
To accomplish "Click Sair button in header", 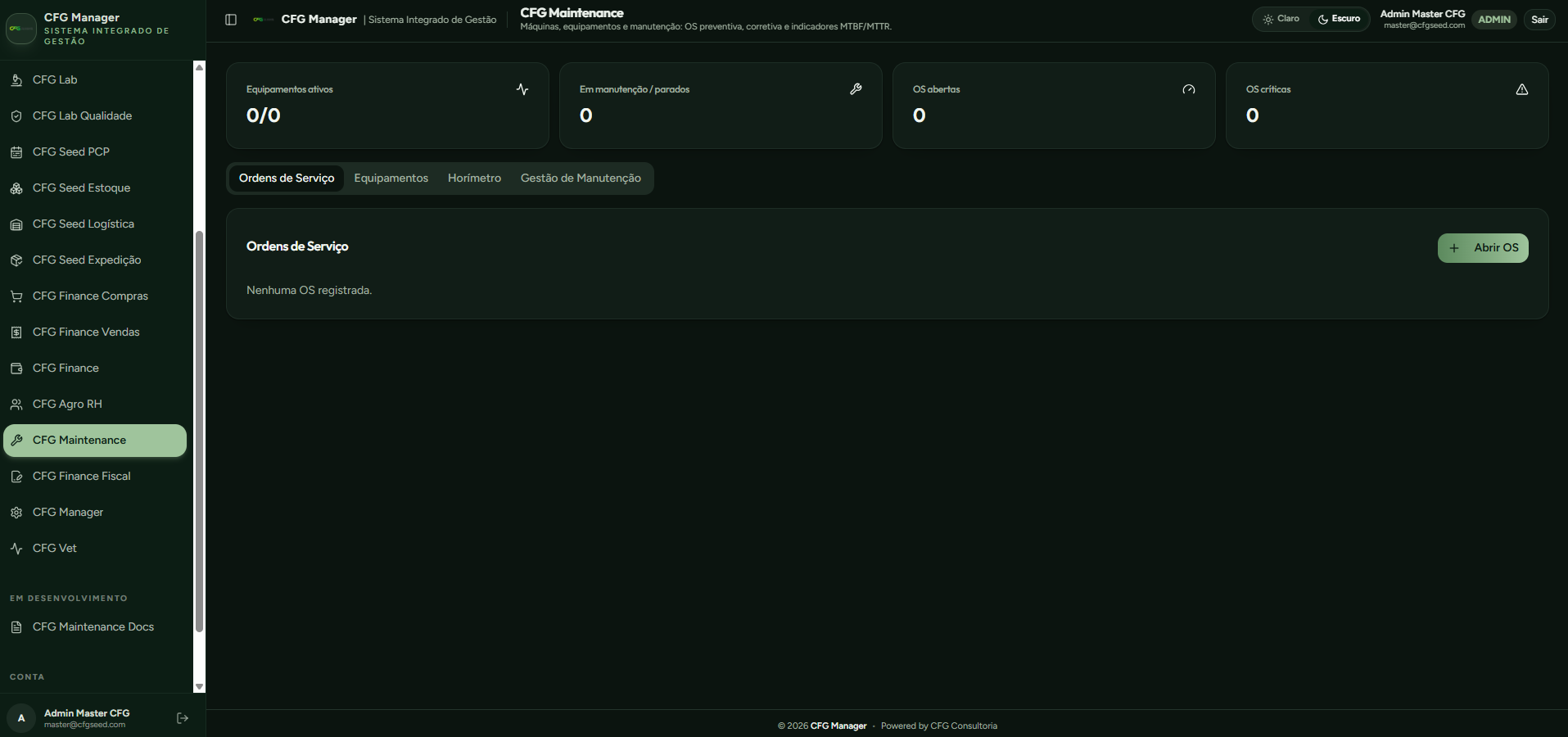I will [x=1539, y=20].
